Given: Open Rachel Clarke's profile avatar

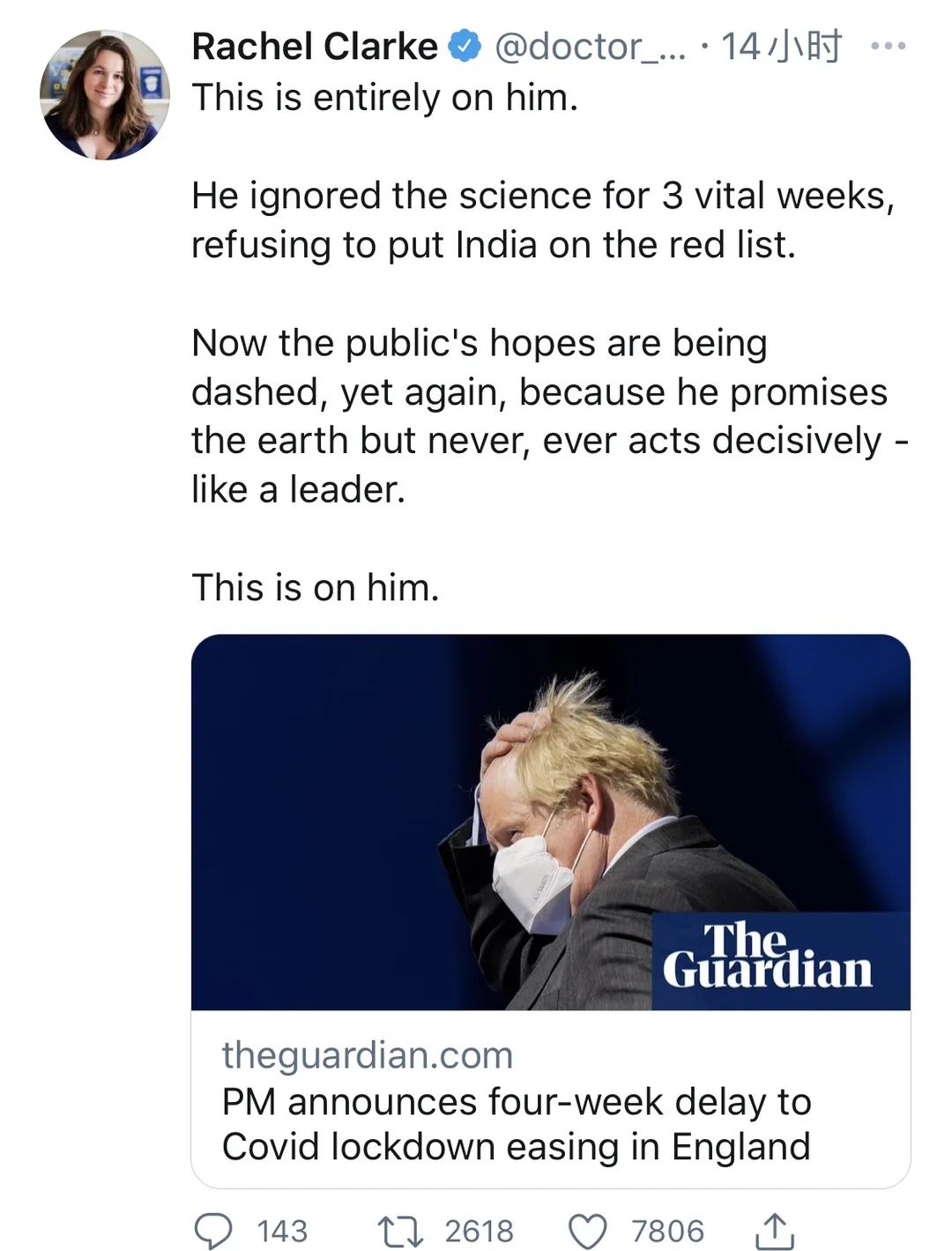Looking at the screenshot, I should coord(104,95).
